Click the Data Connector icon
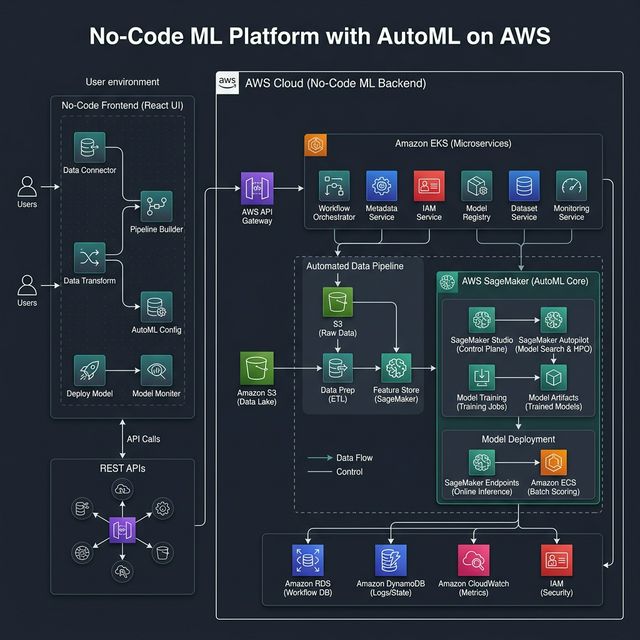This screenshot has height=640, width=640. 89,147
